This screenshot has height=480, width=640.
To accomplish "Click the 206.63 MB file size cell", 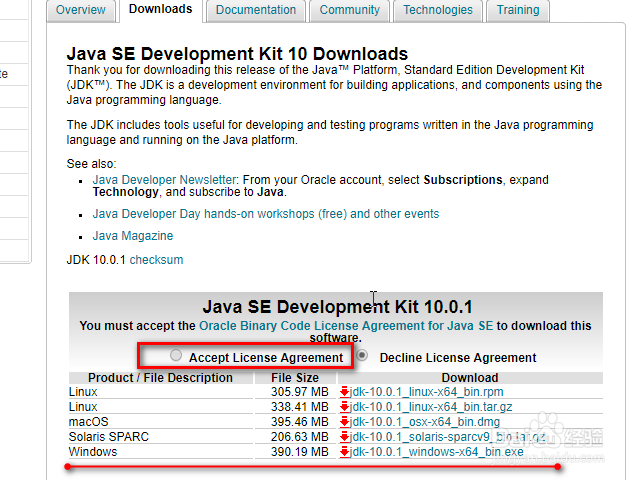I will click(300, 437).
